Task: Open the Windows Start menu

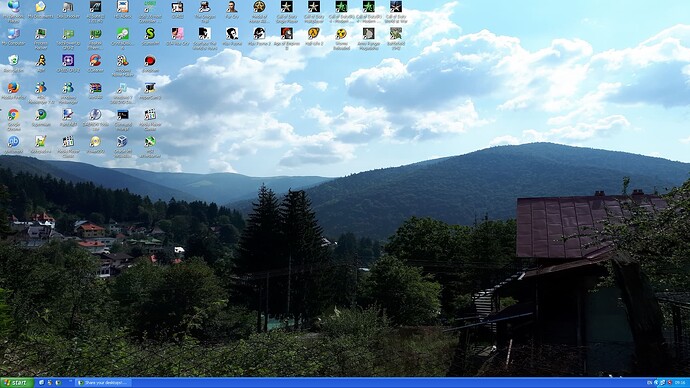Action: 16,383
